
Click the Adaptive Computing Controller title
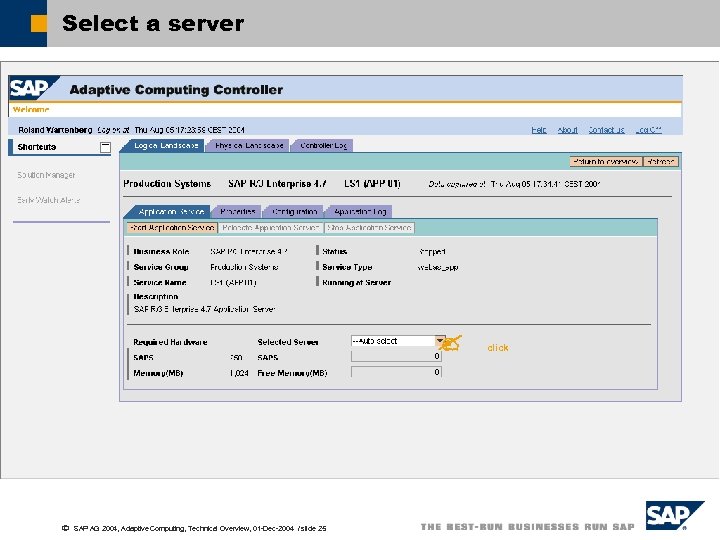[176, 90]
